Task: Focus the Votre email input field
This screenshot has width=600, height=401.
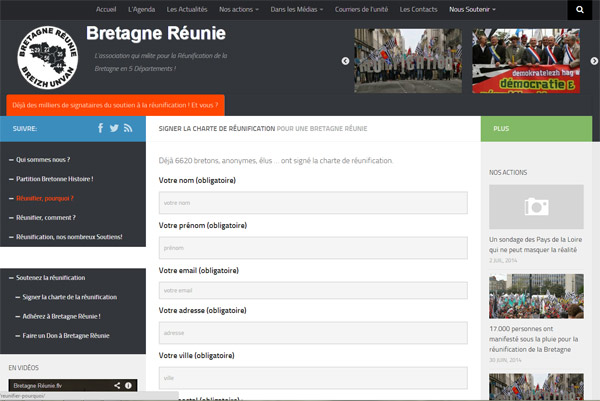Action: pos(313,290)
